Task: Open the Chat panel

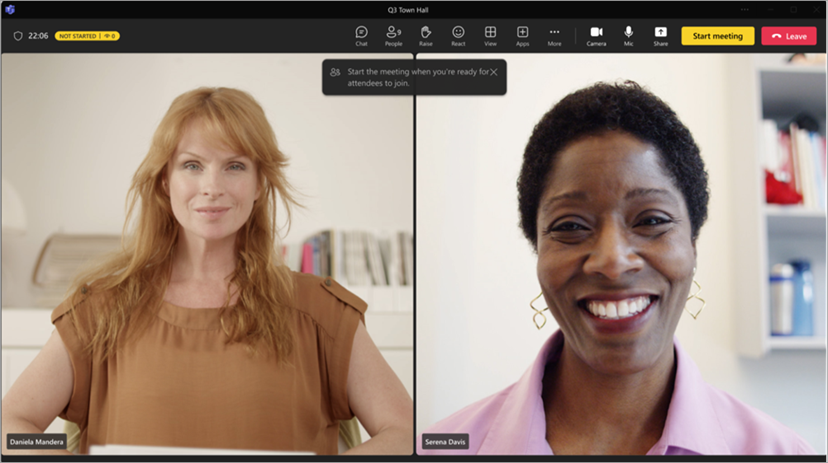Action: pos(361,35)
